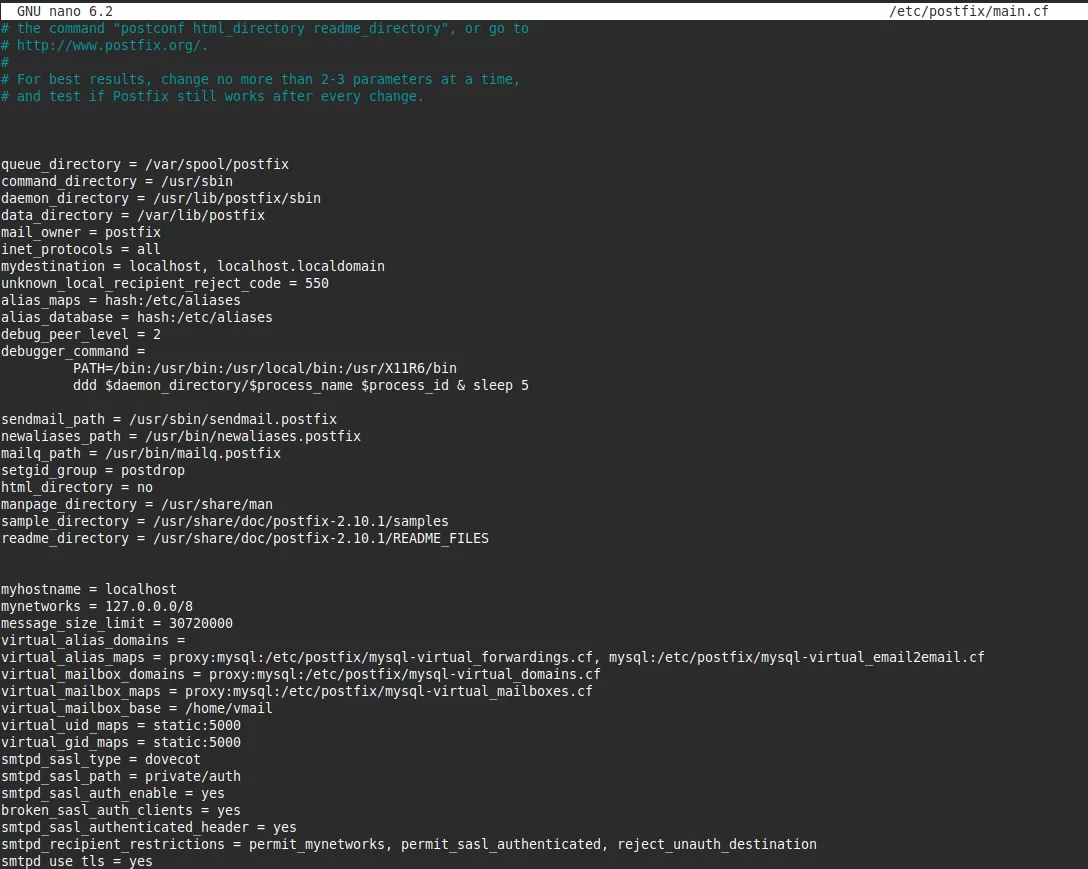This screenshot has width=1088, height=869.
Task: Click the smtpd_sasl_type = dovecot setting
Action: click(x=100, y=759)
